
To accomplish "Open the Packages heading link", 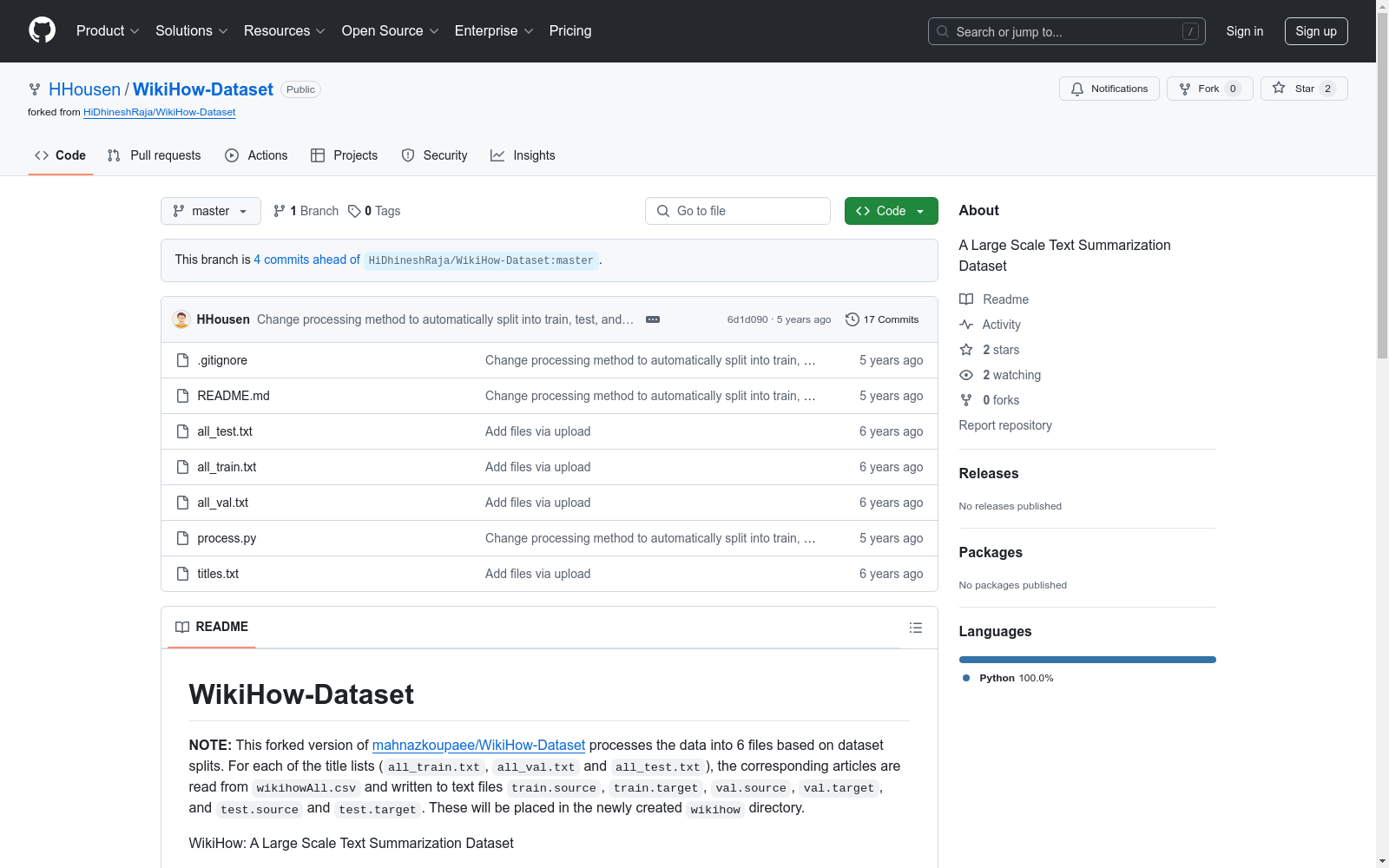I will [x=991, y=552].
